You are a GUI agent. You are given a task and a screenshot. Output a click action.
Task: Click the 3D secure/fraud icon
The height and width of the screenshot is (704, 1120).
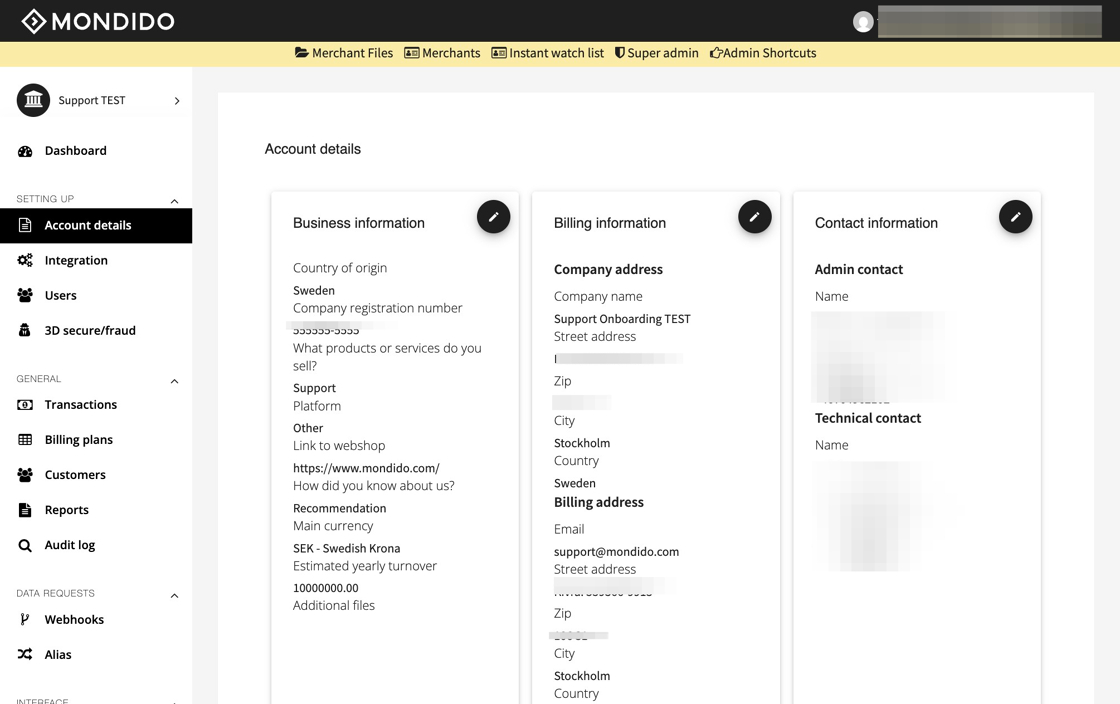24,330
